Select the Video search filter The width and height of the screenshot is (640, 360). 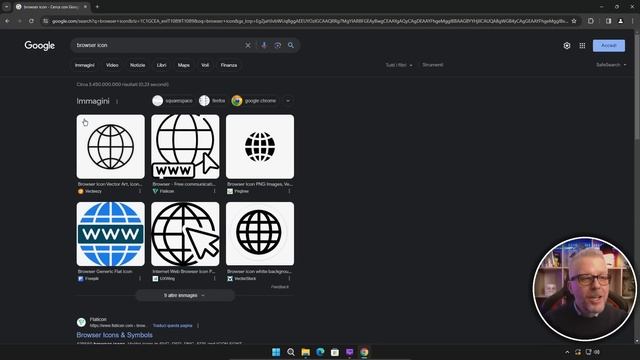(x=112, y=65)
